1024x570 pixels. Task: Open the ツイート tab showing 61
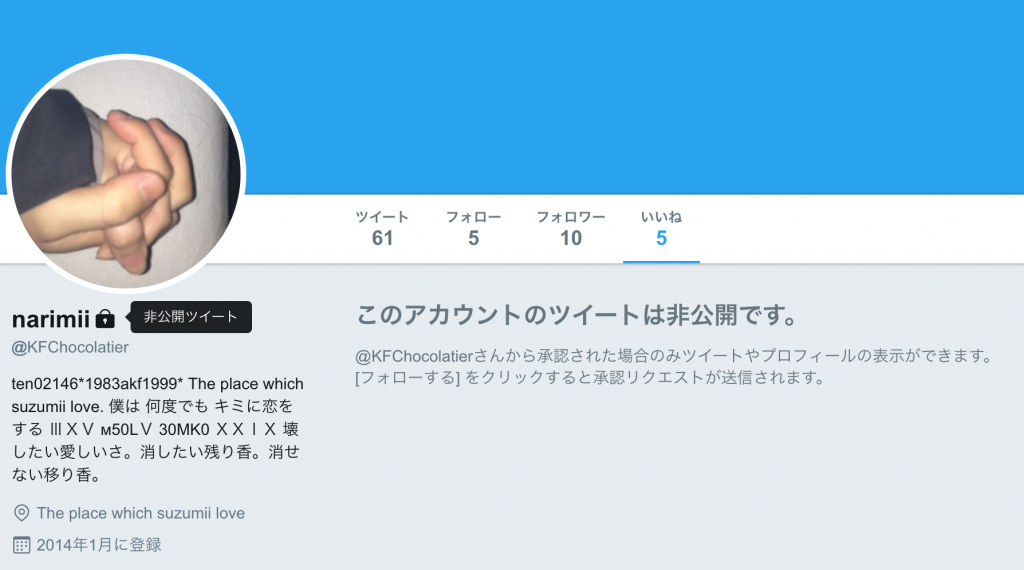point(382,229)
